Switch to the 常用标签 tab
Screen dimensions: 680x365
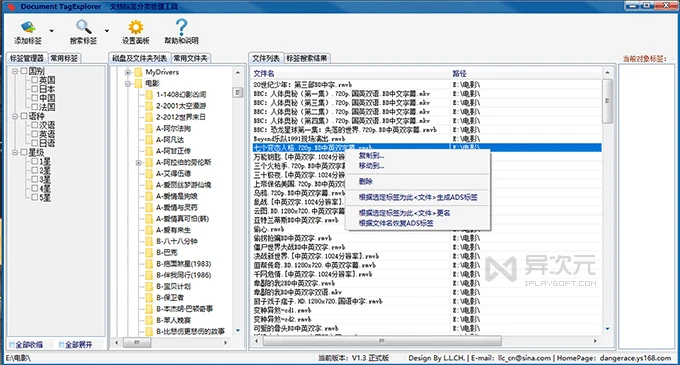tap(64, 58)
